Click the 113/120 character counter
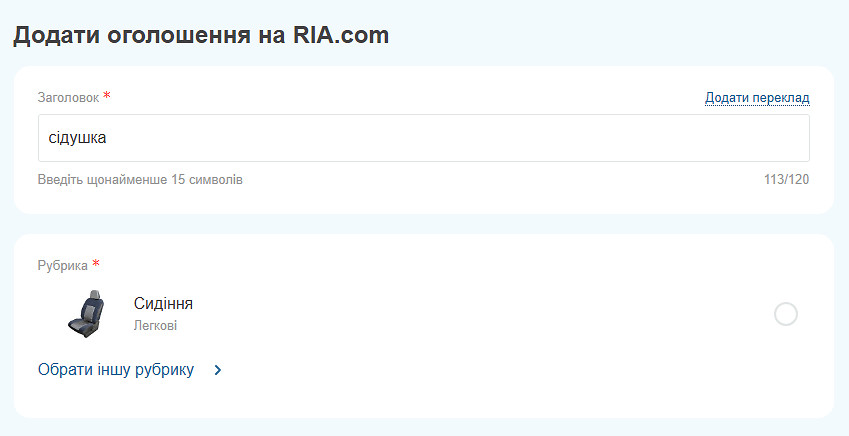Image resolution: width=849 pixels, height=436 pixels. click(x=785, y=180)
